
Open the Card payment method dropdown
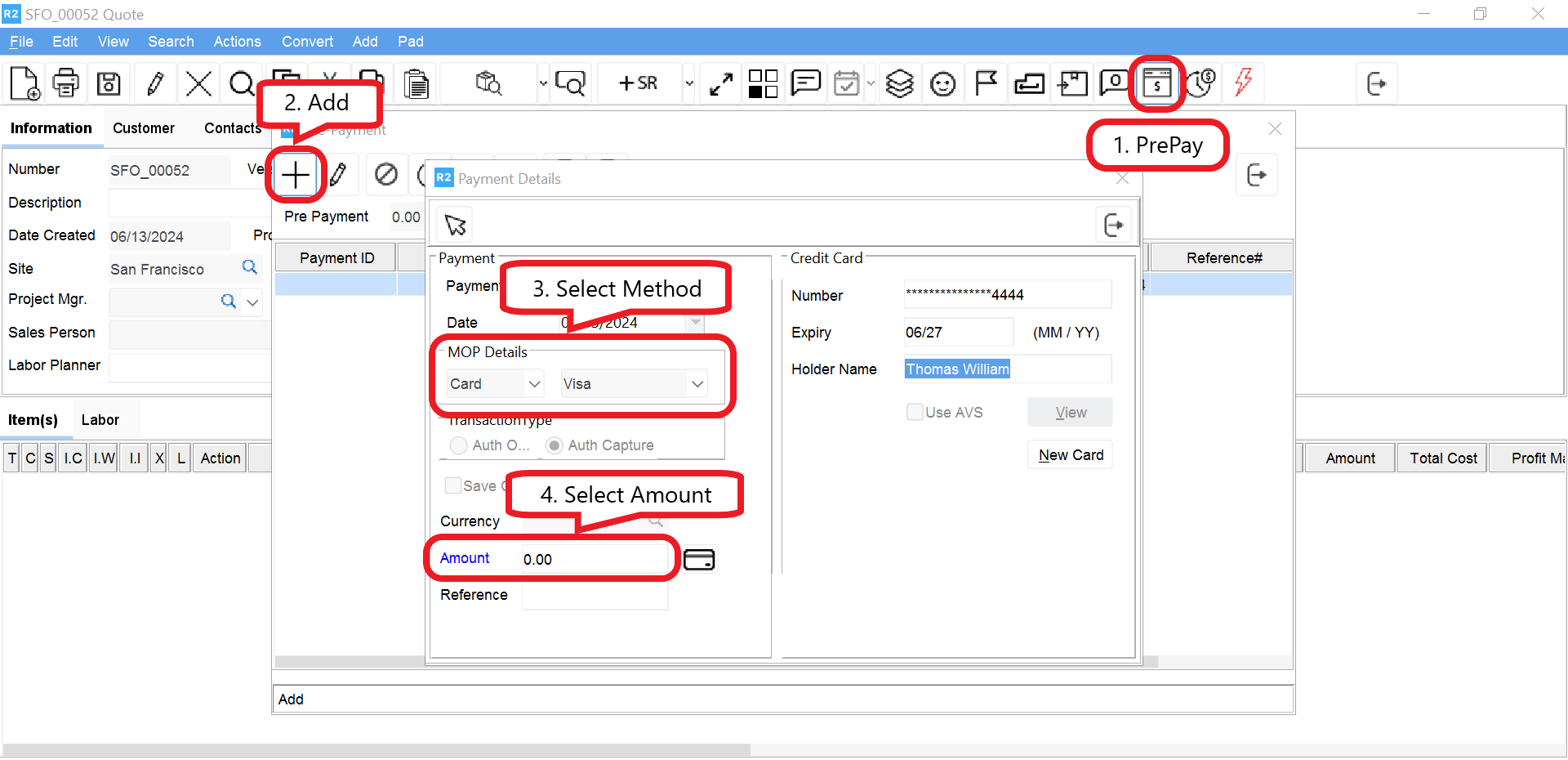(495, 384)
